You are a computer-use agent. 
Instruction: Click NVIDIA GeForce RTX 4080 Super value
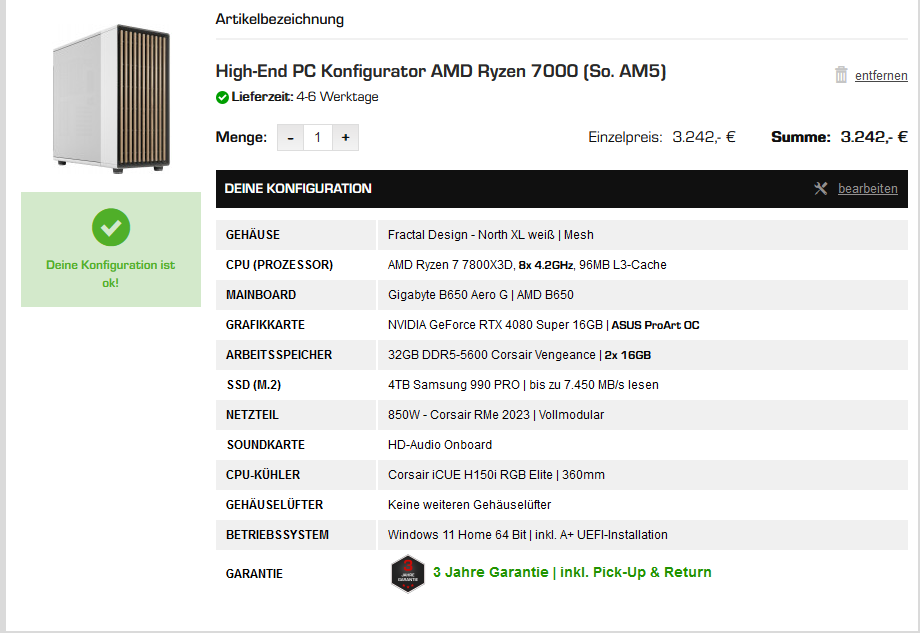[543, 324]
